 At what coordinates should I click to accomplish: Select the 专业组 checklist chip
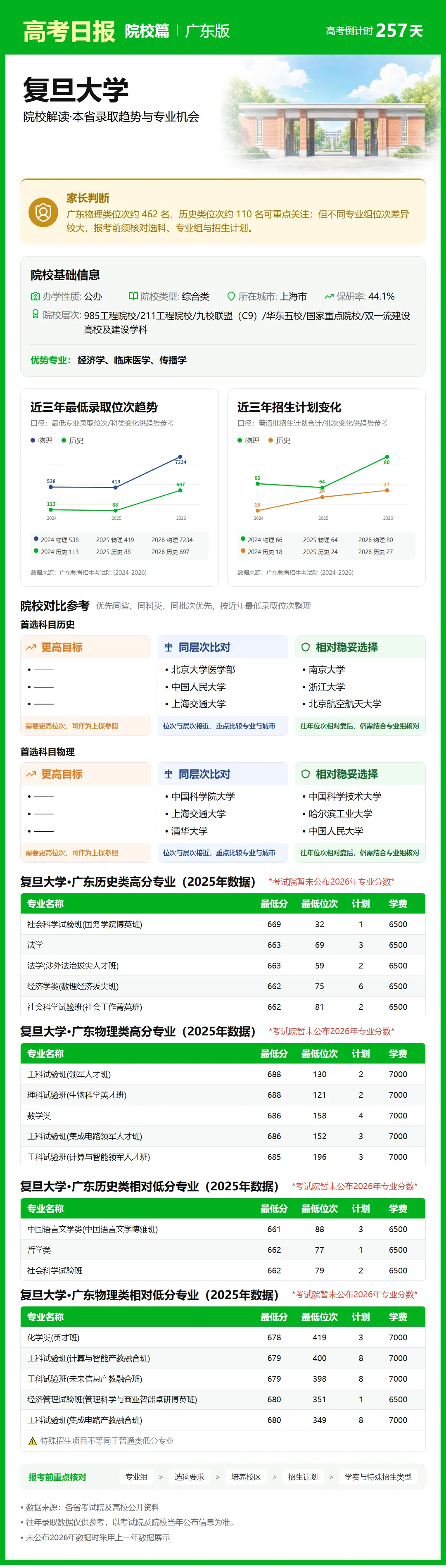pyautogui.click(x=136, y=1477)
